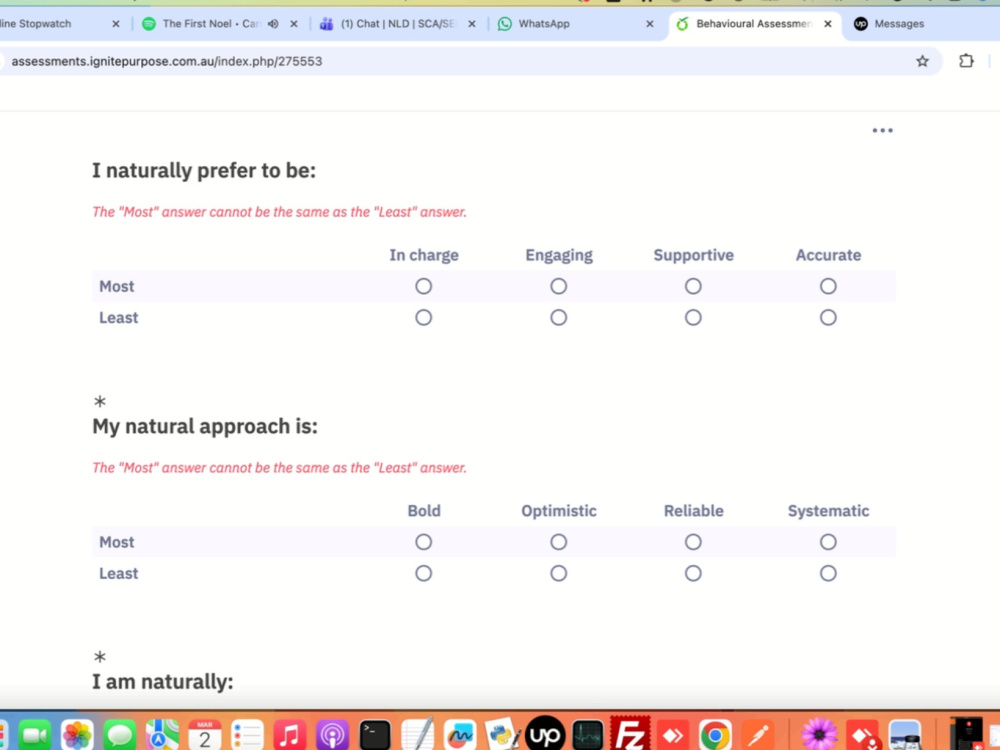The image size is (1000, 750).
Task: Close the Chat NLD tab
Action: coord(472,24)
